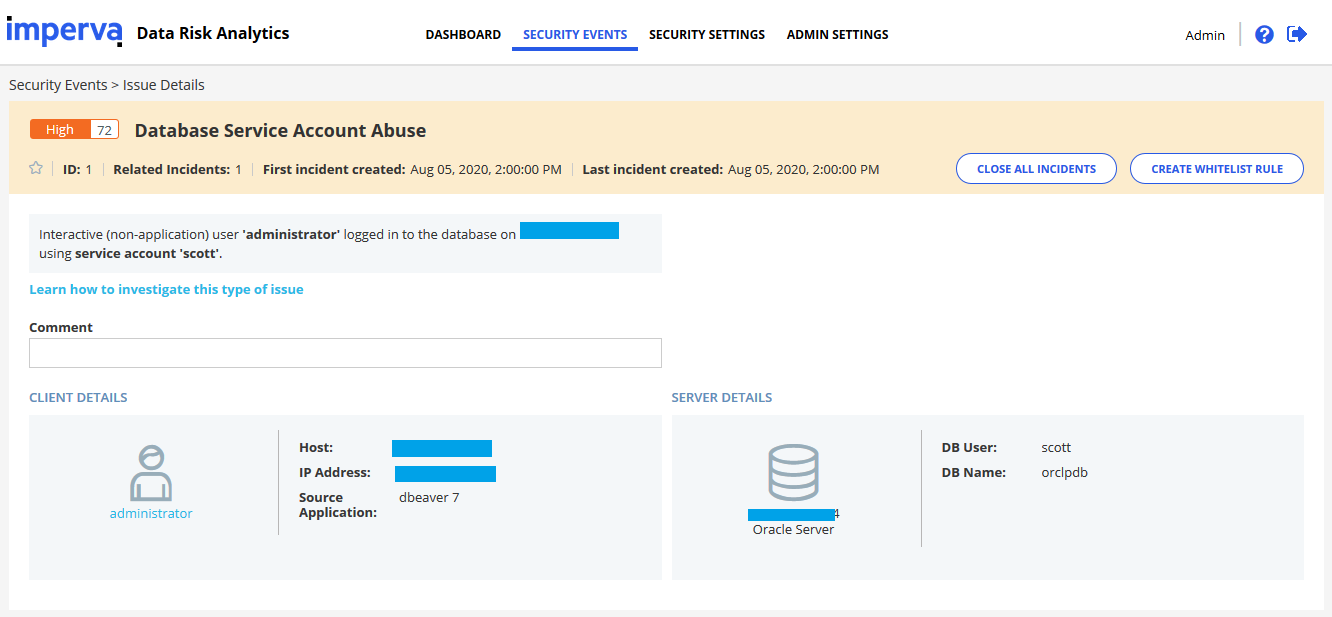This screenshot has width=1332, height=617.
Task: Click the 'CLIENT DETAILS' heading
Action: point(78,397)
